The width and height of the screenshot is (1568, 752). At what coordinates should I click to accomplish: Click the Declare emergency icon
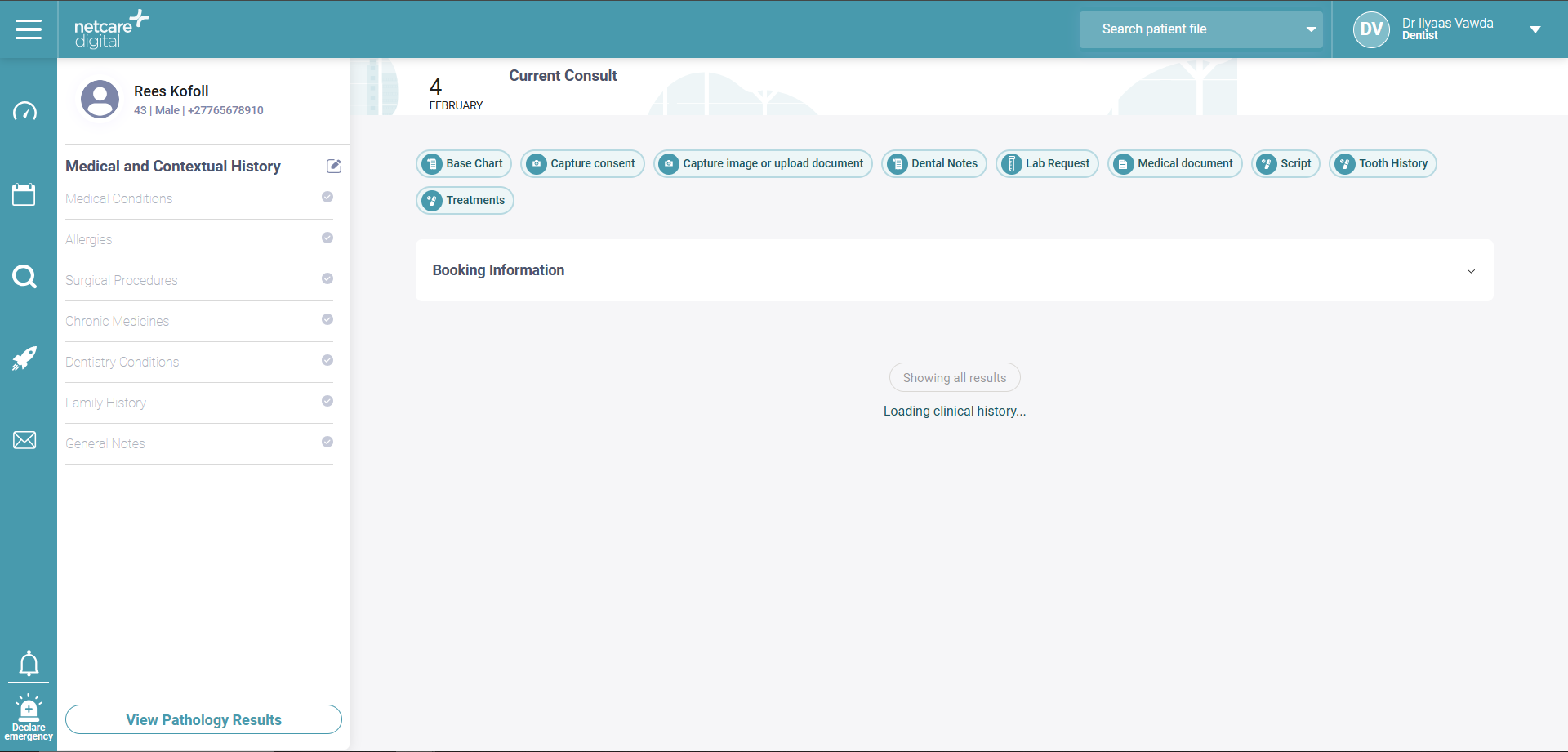29,717
